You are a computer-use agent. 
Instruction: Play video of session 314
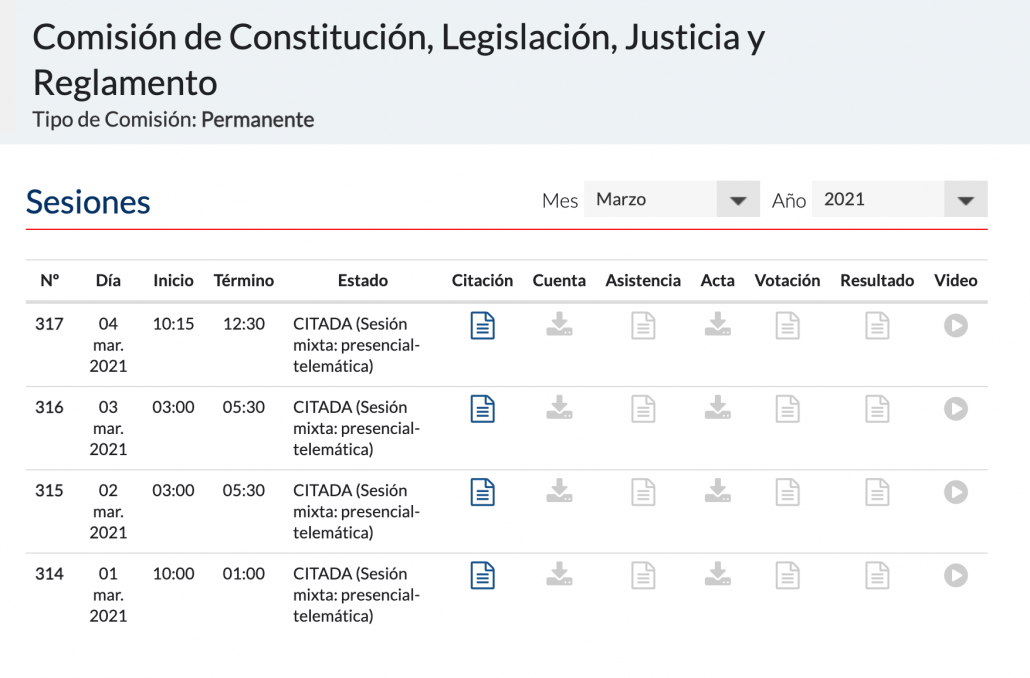[956, 575]
